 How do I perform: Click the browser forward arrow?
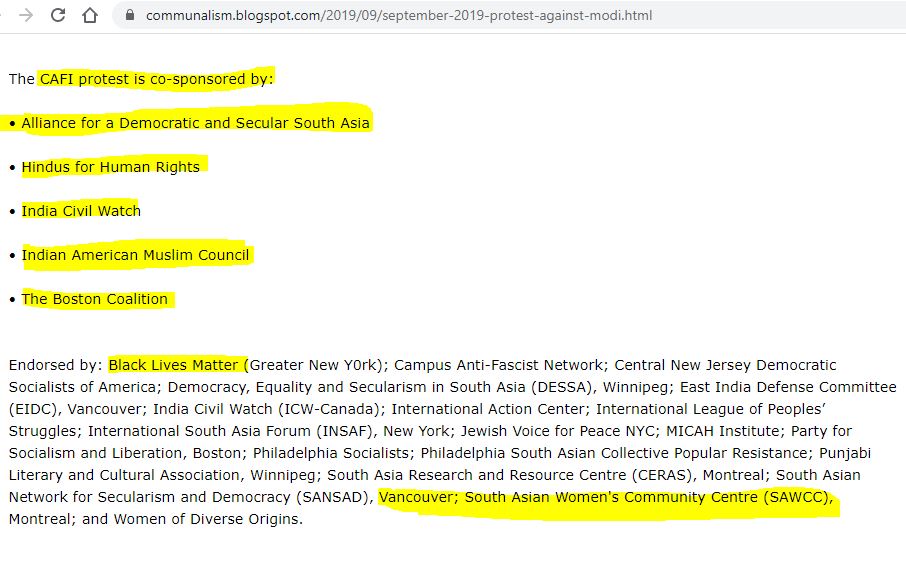(x=26, y=15)
